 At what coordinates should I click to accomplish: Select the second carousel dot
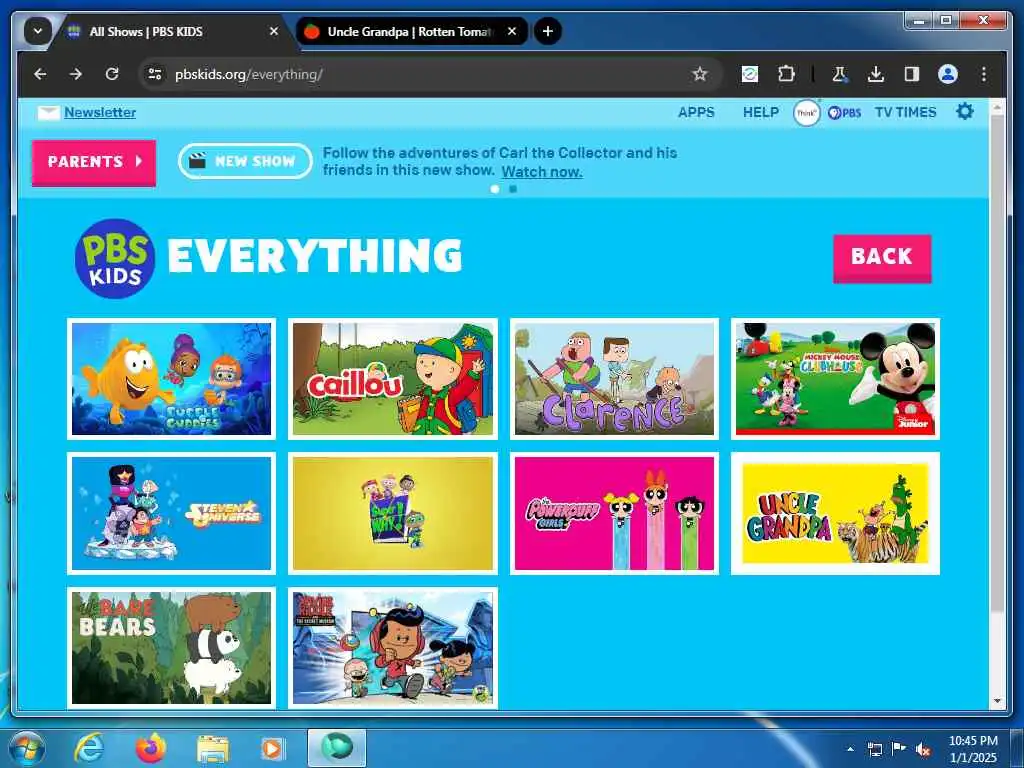coord(513,189)
